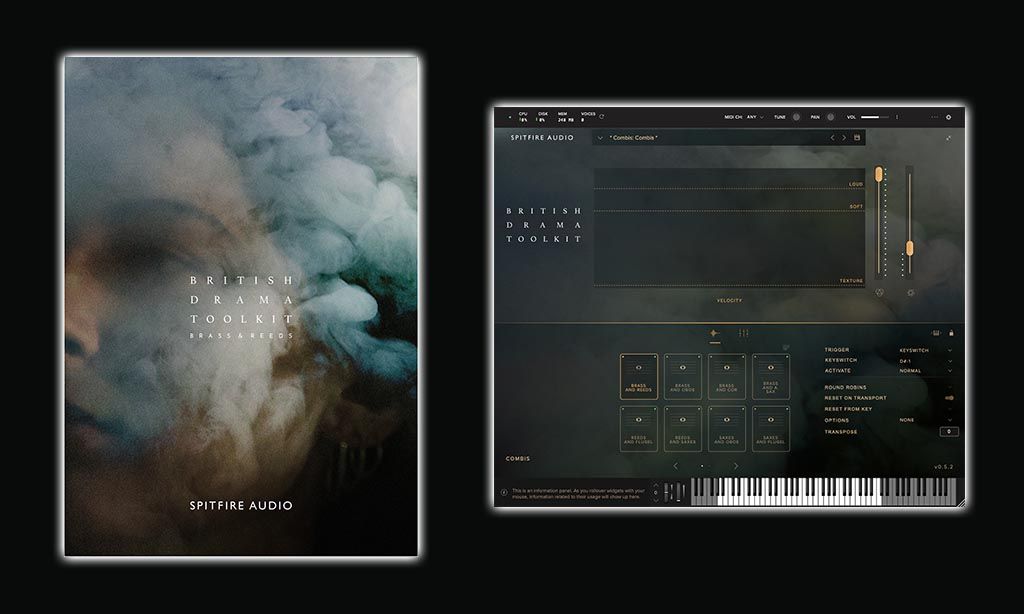Click the dynamics icon under the right fader

point(910,293)
